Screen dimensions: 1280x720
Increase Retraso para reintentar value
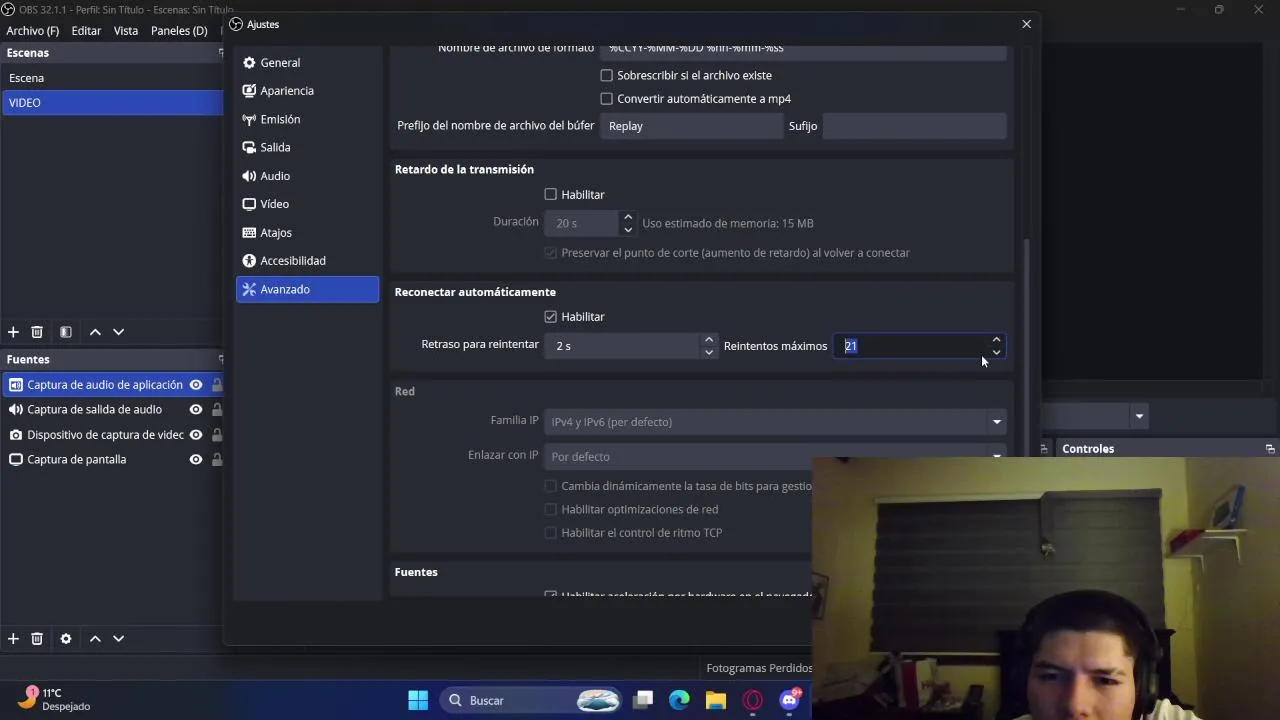709,339
